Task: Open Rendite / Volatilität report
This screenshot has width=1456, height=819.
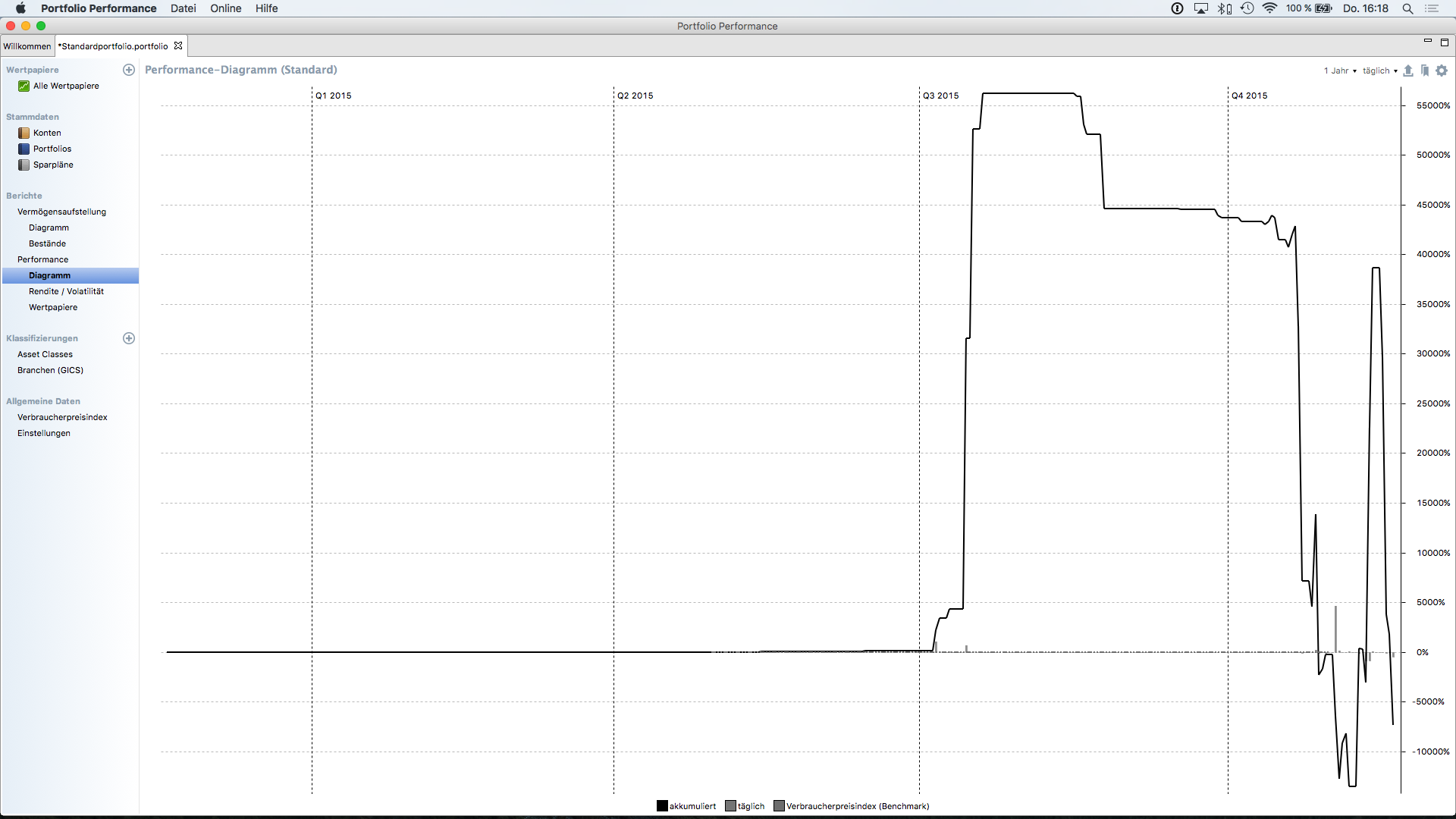Action: 66,291
